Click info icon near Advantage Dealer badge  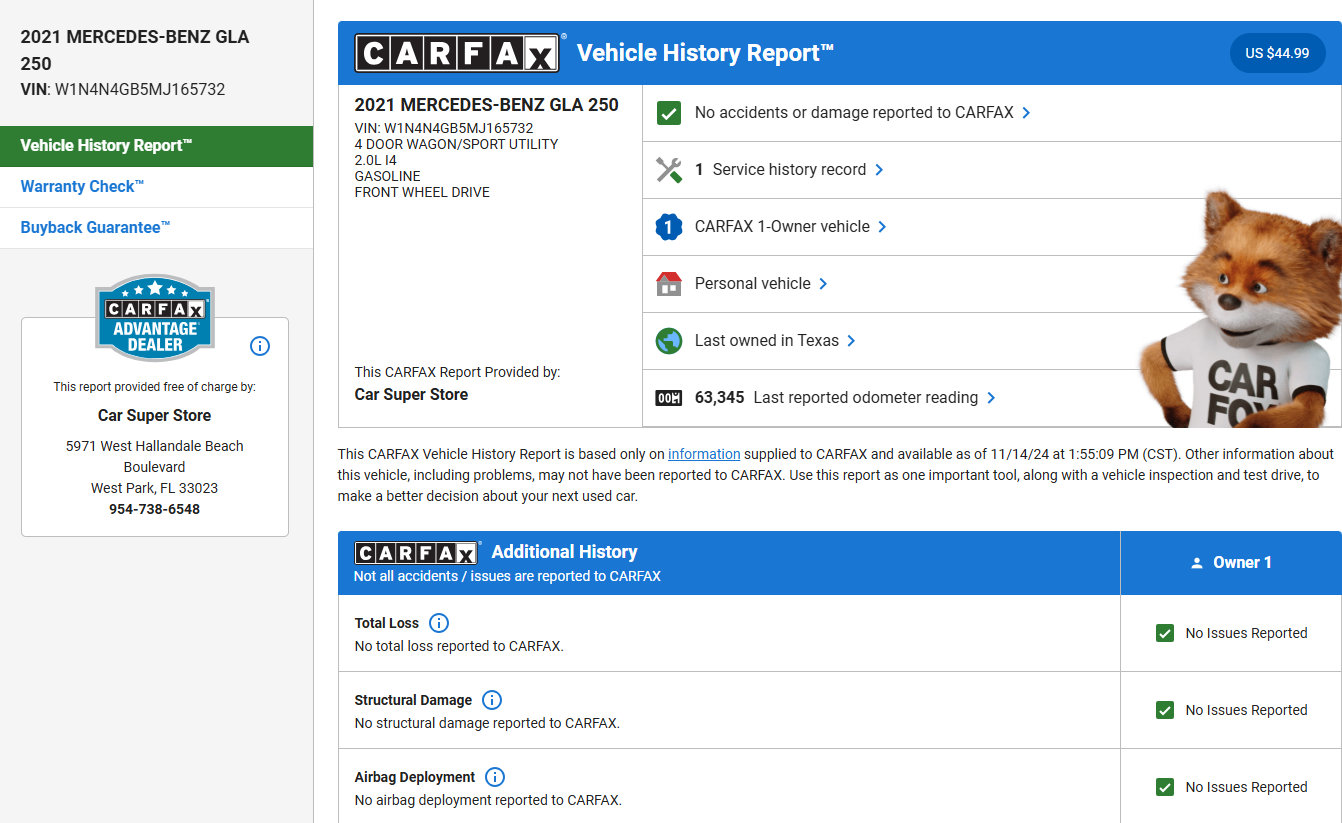(x=260, y=346)
